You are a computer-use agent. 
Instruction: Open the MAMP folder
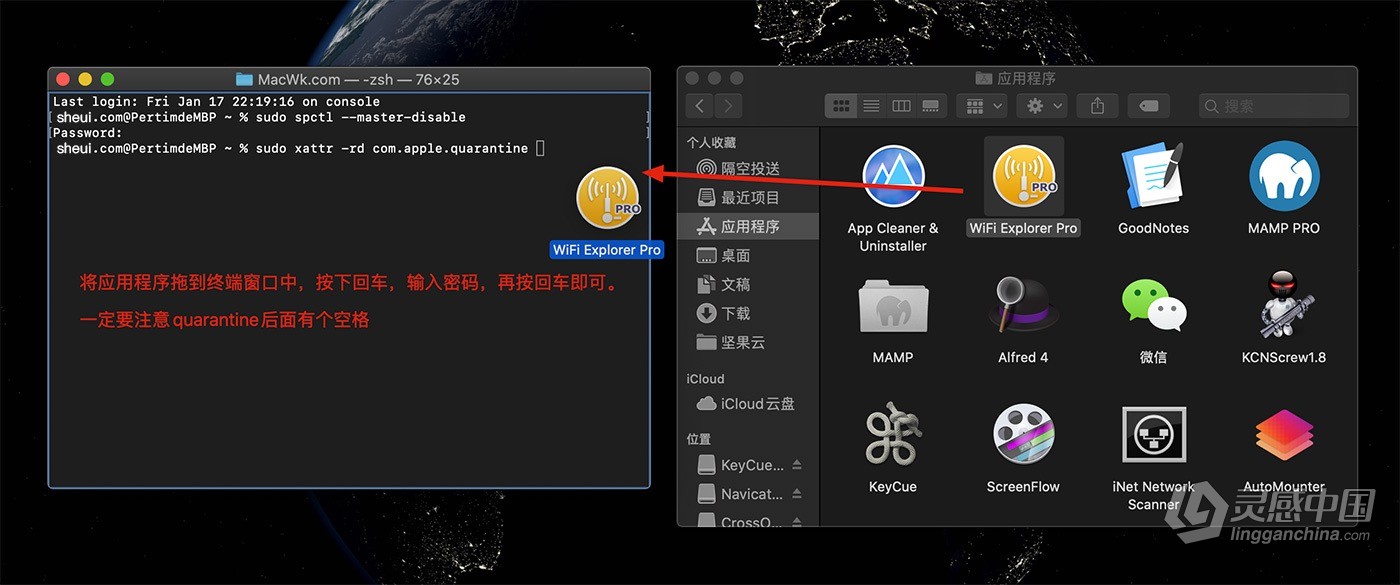pyautogui.click(x=893, y=306)
